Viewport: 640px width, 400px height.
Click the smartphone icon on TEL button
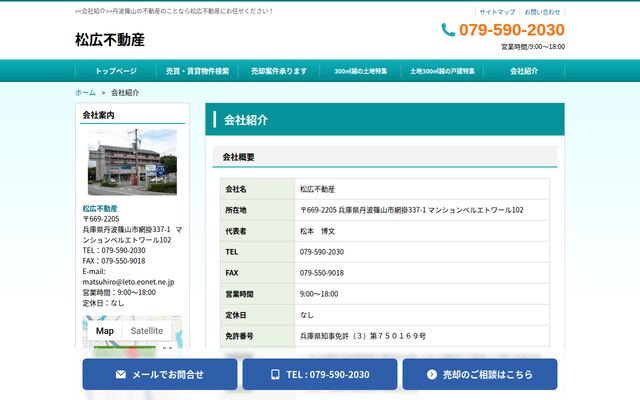276,374
